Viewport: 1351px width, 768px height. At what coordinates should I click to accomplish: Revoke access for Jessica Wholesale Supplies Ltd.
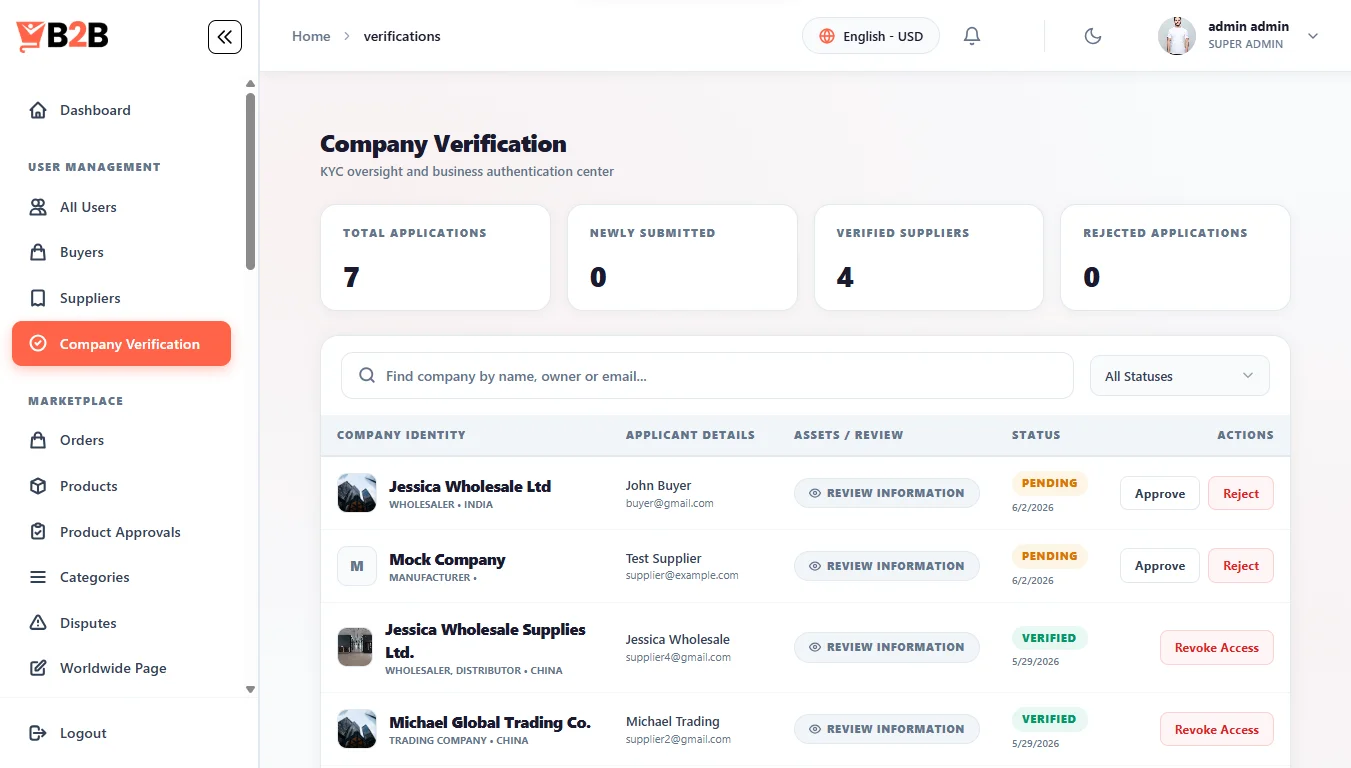pyautogui.click(x=1217, y=647)
